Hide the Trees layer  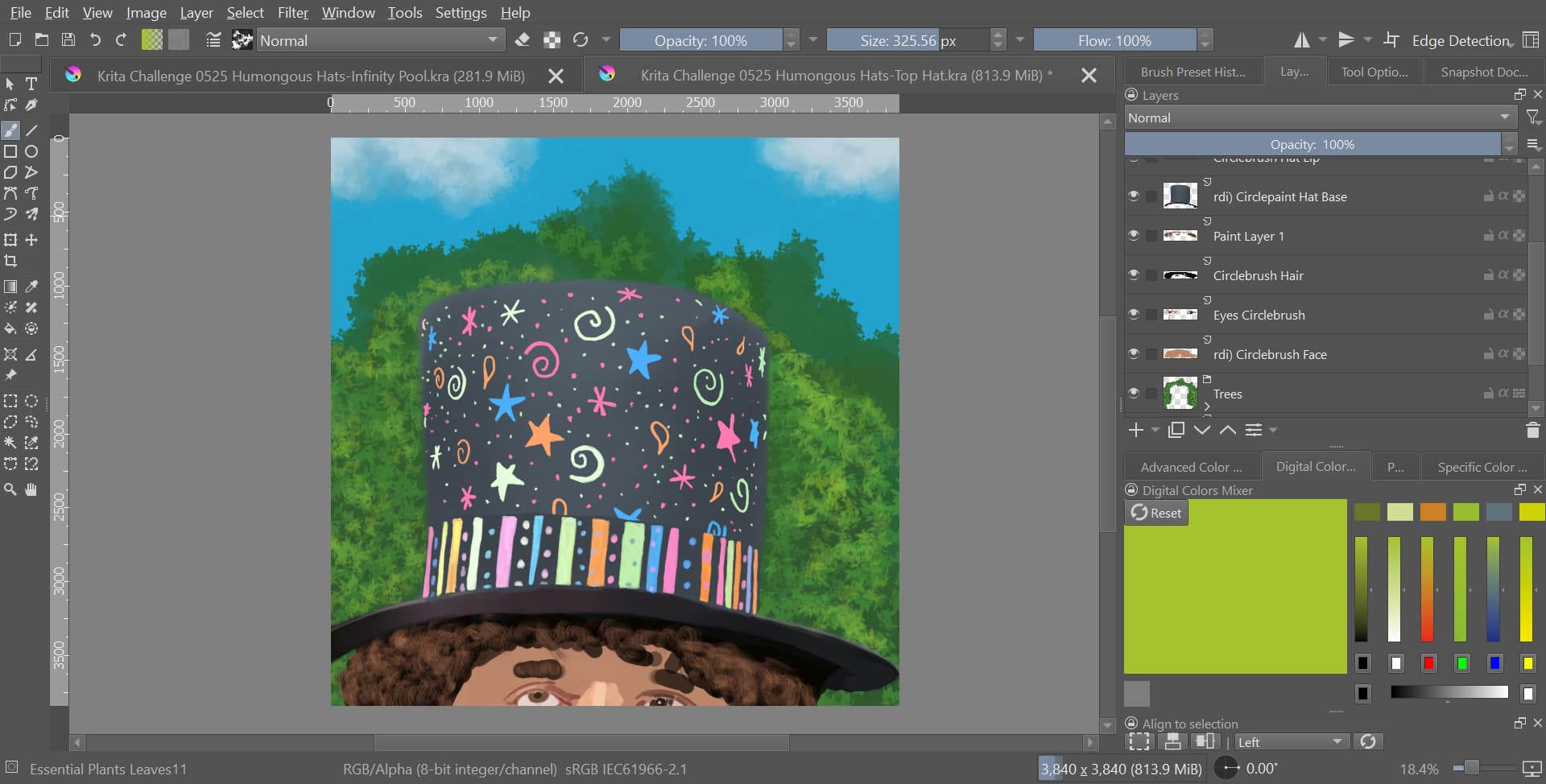(x=1134, y=394)
